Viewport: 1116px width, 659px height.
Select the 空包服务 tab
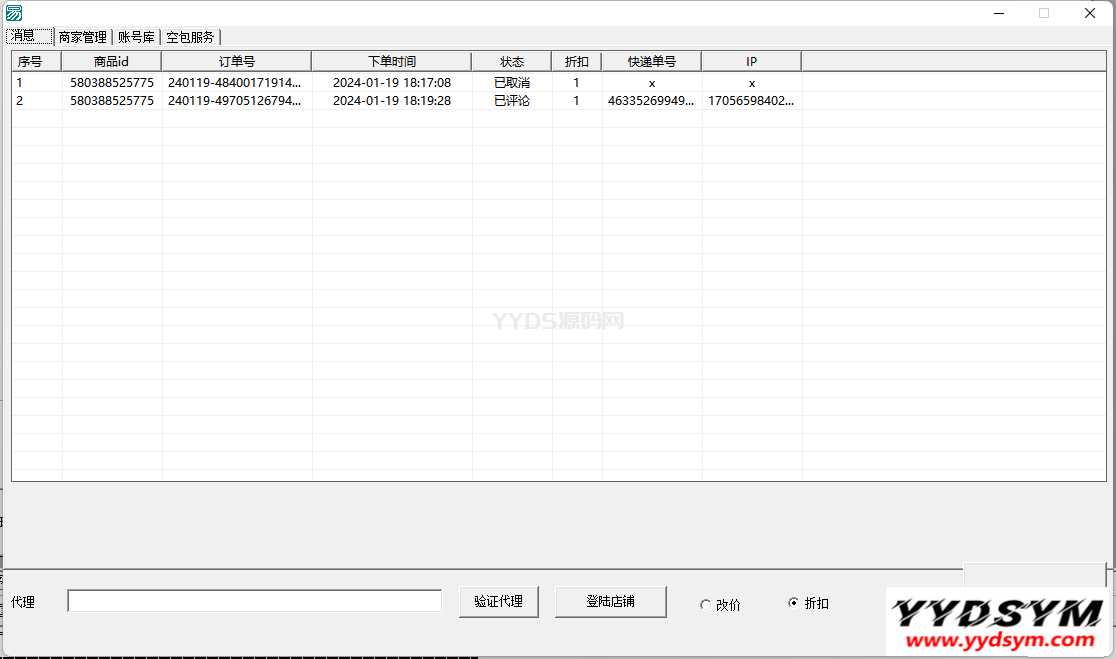(190, 37)
